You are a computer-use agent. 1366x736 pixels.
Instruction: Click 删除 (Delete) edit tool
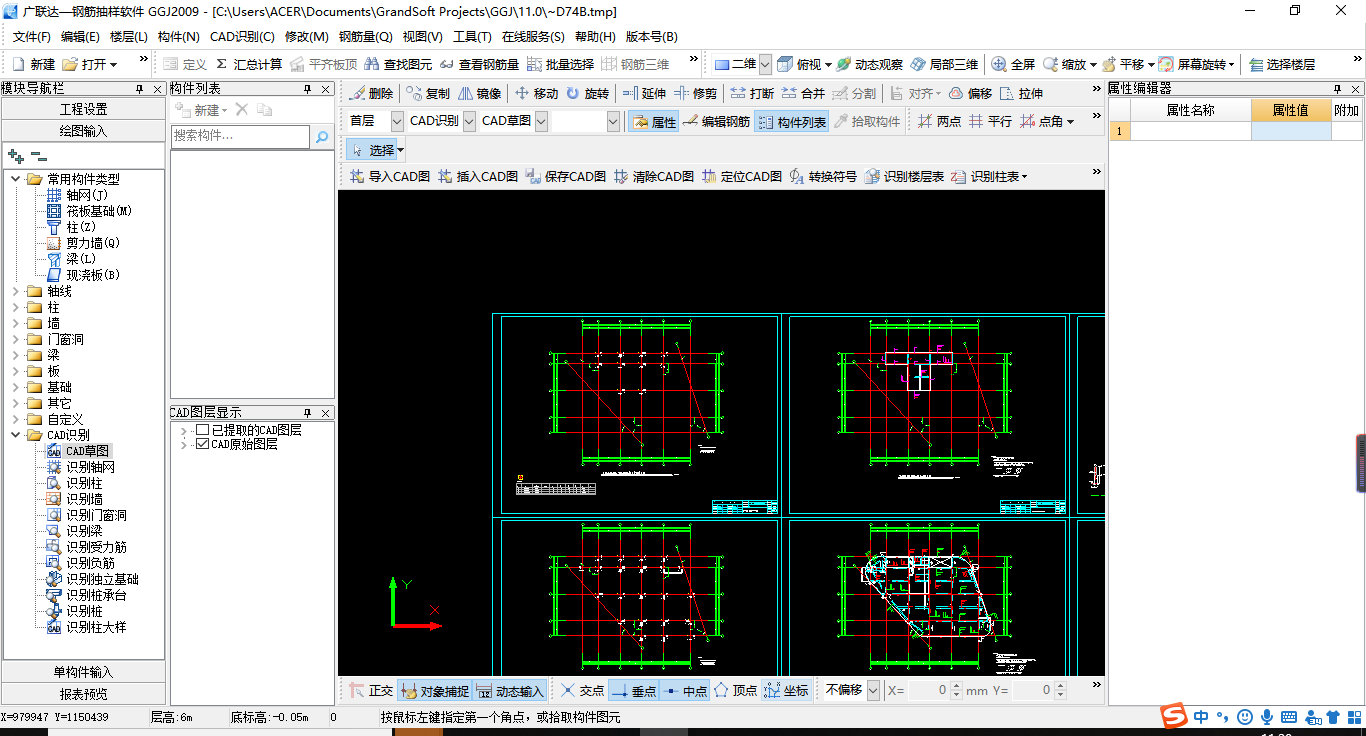click(371, 93)
